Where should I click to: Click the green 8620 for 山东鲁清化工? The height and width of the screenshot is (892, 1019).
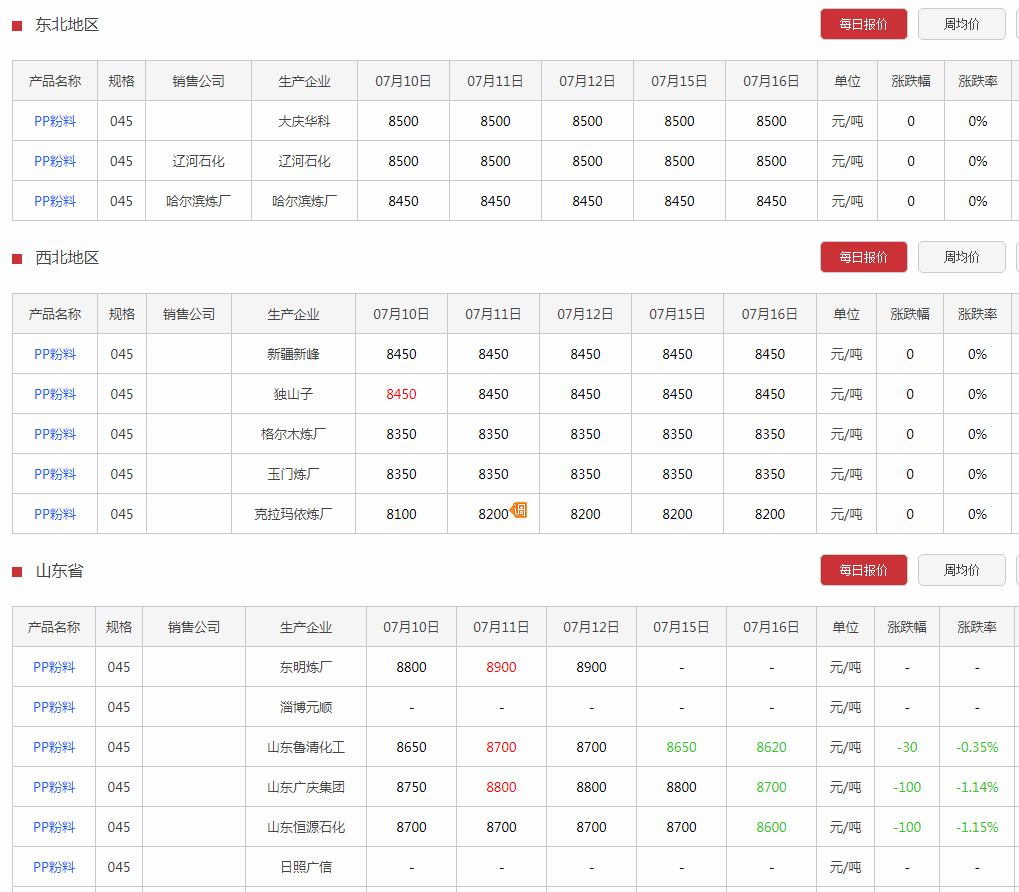(771, 747)
